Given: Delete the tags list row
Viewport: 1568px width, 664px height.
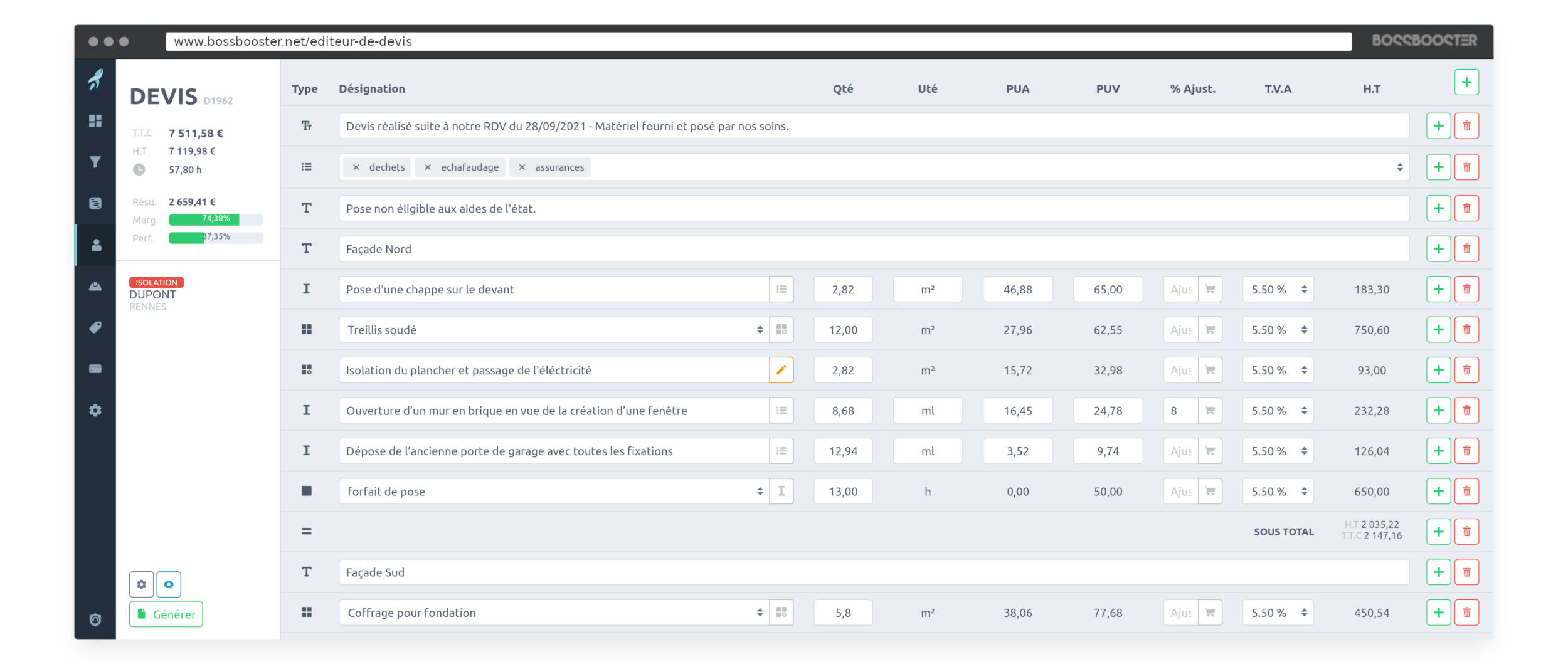Looking at the screenshot, I should click(x=1466, y=167).
